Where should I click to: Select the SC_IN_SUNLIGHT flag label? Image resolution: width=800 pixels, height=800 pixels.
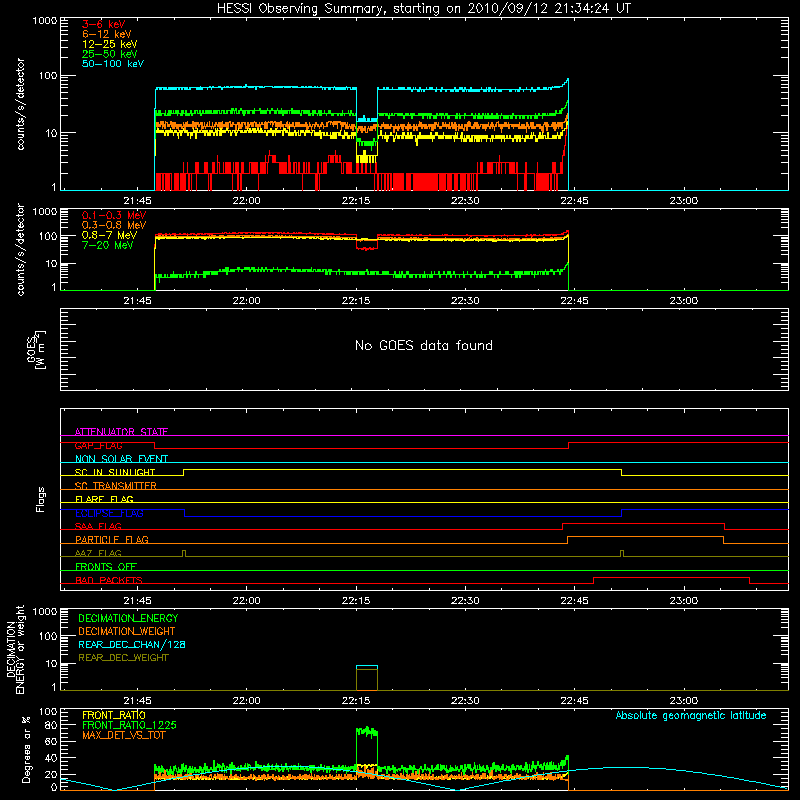coord(115,472)
